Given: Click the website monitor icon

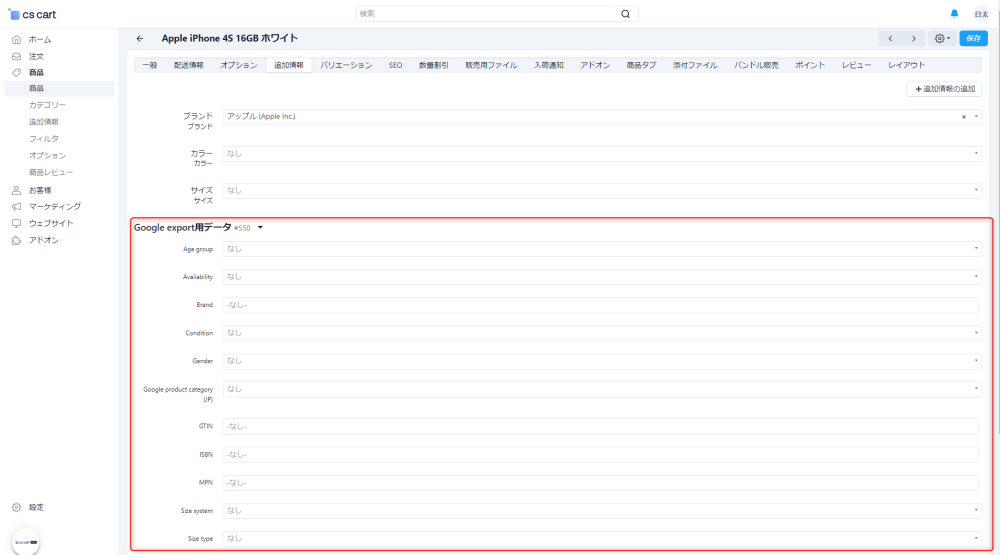Looking at the screenshot, I should coord(17,223).
